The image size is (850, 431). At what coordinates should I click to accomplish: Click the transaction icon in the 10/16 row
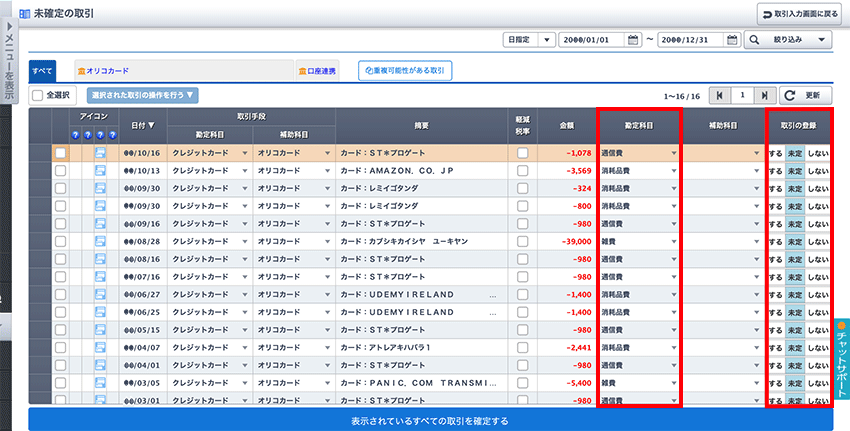pos(100,153)
